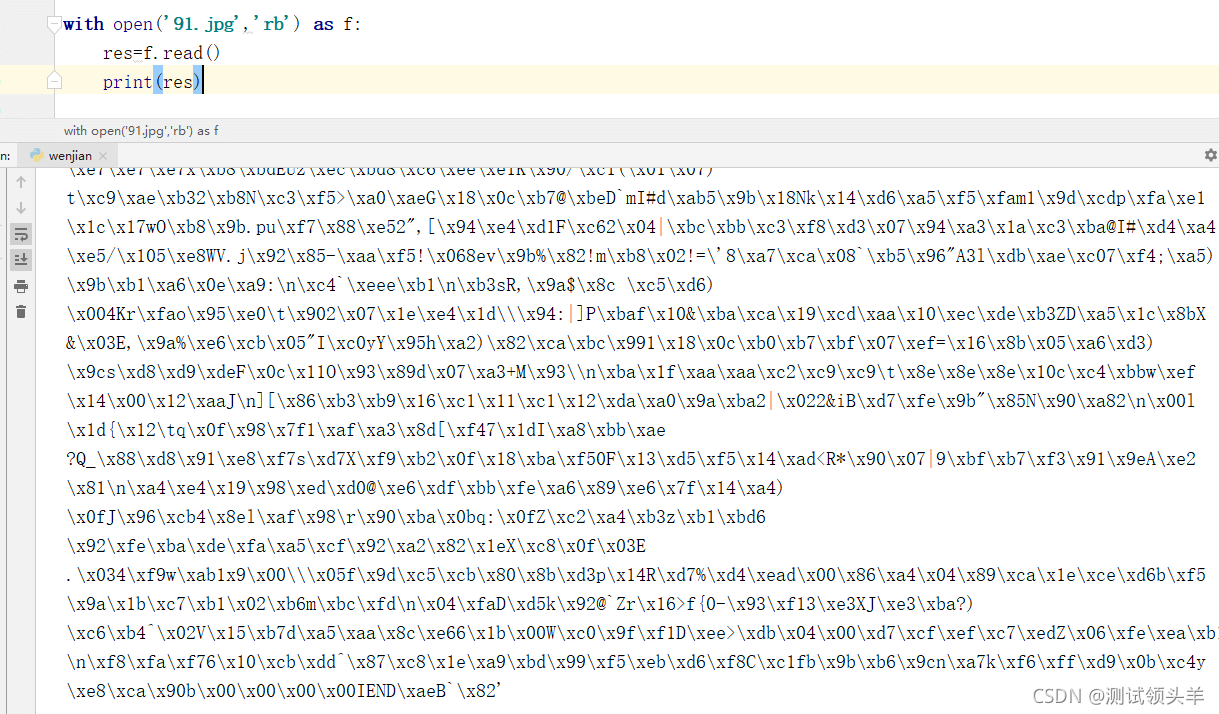Screen dimensions: 1219x714
Task: Click output line starting with \x1d{\x12tq
Action: [366, 430]
